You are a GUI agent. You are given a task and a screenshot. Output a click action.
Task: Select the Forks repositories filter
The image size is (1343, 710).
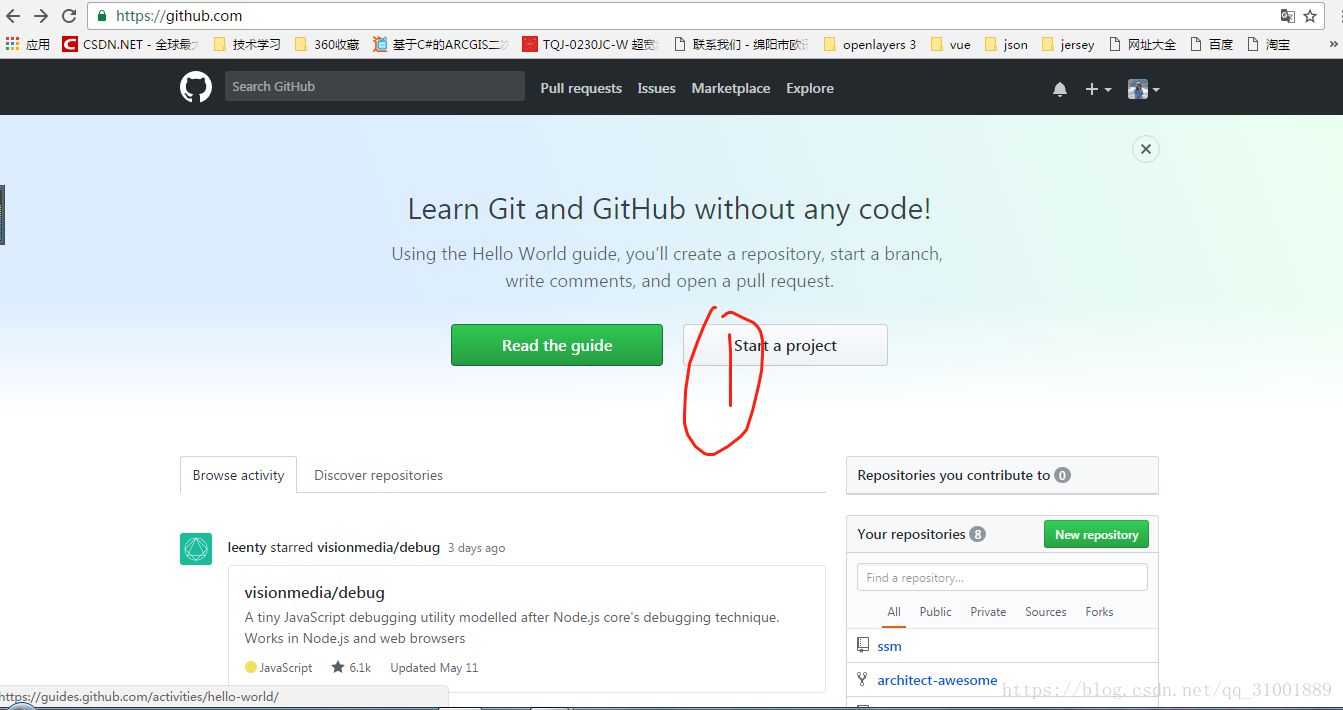pos(1099,612)
